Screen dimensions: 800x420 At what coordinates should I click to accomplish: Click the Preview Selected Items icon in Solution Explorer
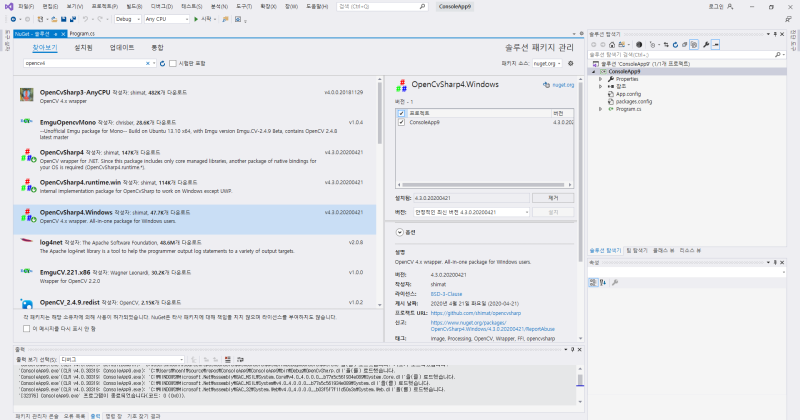[x=715, y=45]
